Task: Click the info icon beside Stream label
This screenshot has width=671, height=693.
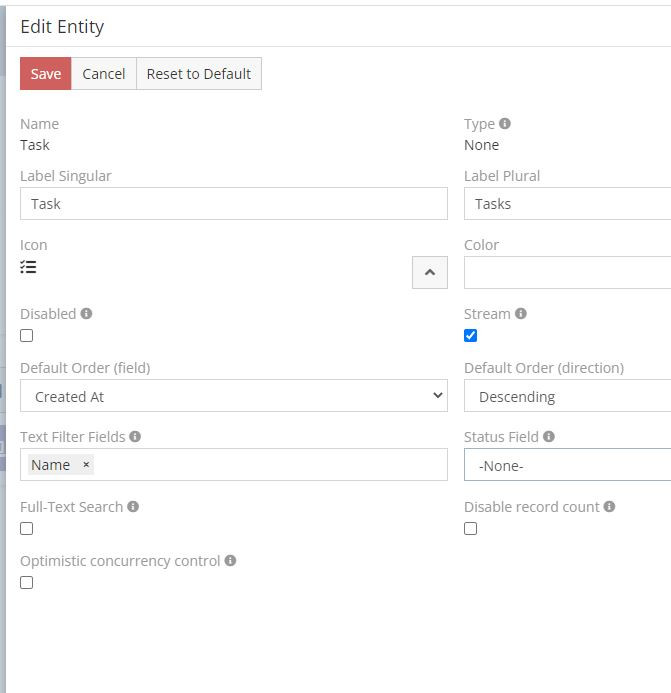Action: click(521, 314)
